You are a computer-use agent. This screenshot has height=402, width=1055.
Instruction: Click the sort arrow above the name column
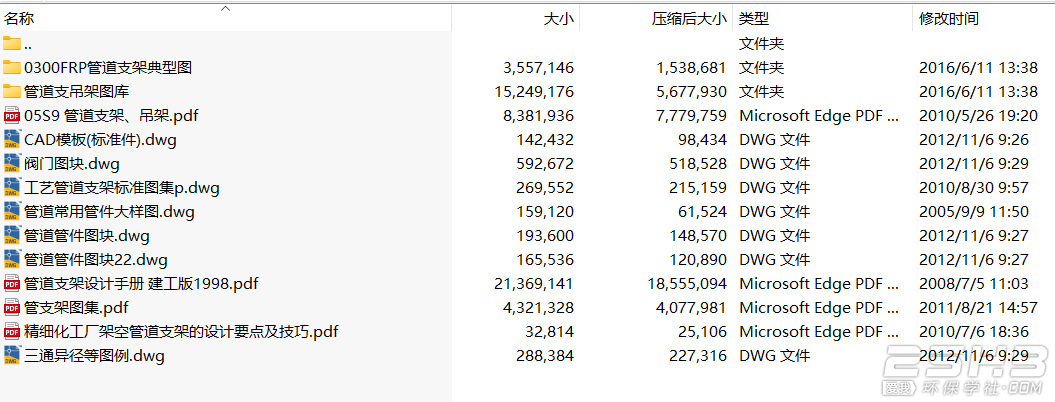click(x=225, y=8)
